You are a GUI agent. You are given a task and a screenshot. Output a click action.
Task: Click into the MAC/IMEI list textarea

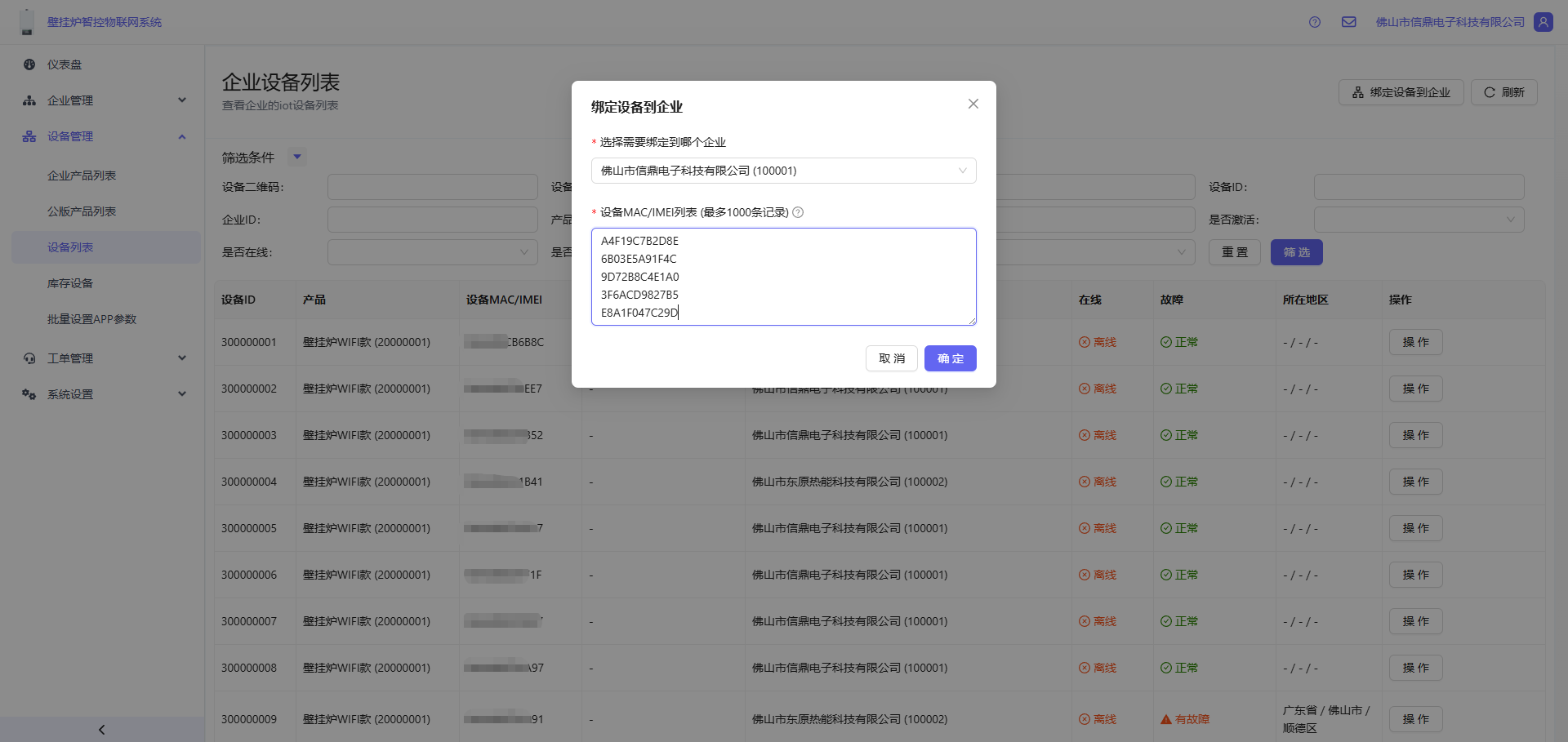[783, 277]
